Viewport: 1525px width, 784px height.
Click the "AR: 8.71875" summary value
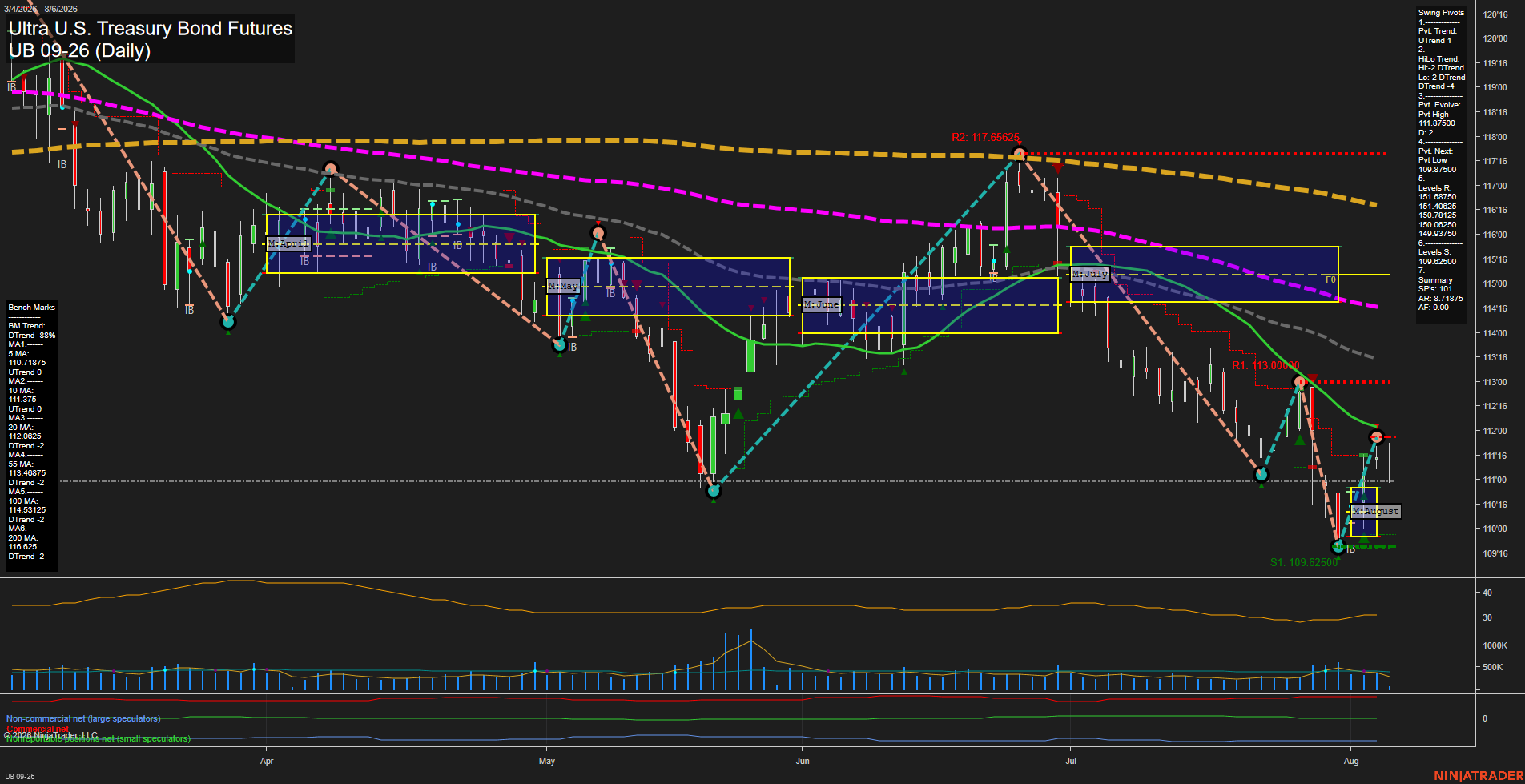coord(1441,299)
